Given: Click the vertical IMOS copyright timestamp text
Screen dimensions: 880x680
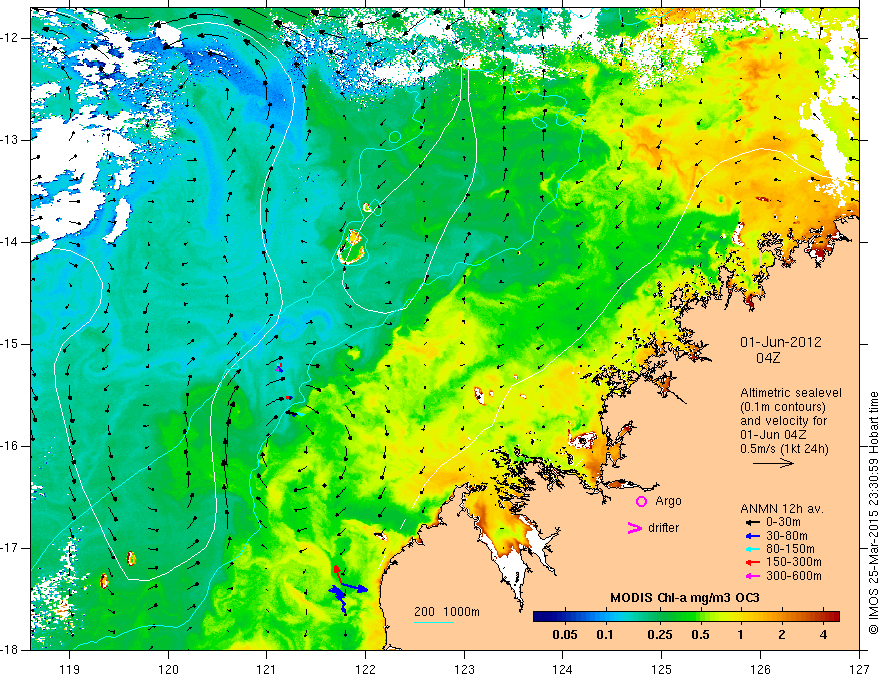Looking at the screenshot, I should click(873, 514).
